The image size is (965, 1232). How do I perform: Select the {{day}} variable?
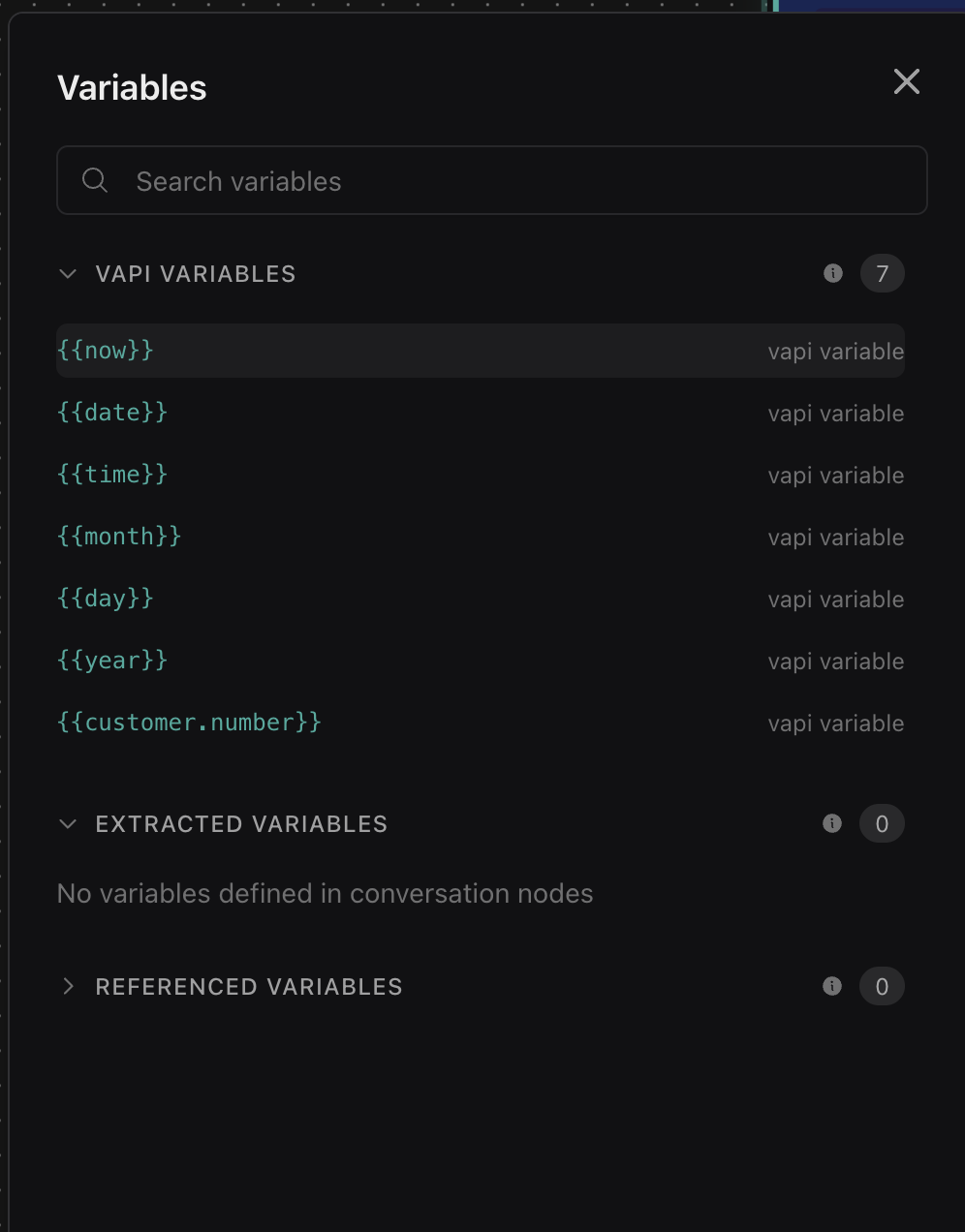(106, 599)
